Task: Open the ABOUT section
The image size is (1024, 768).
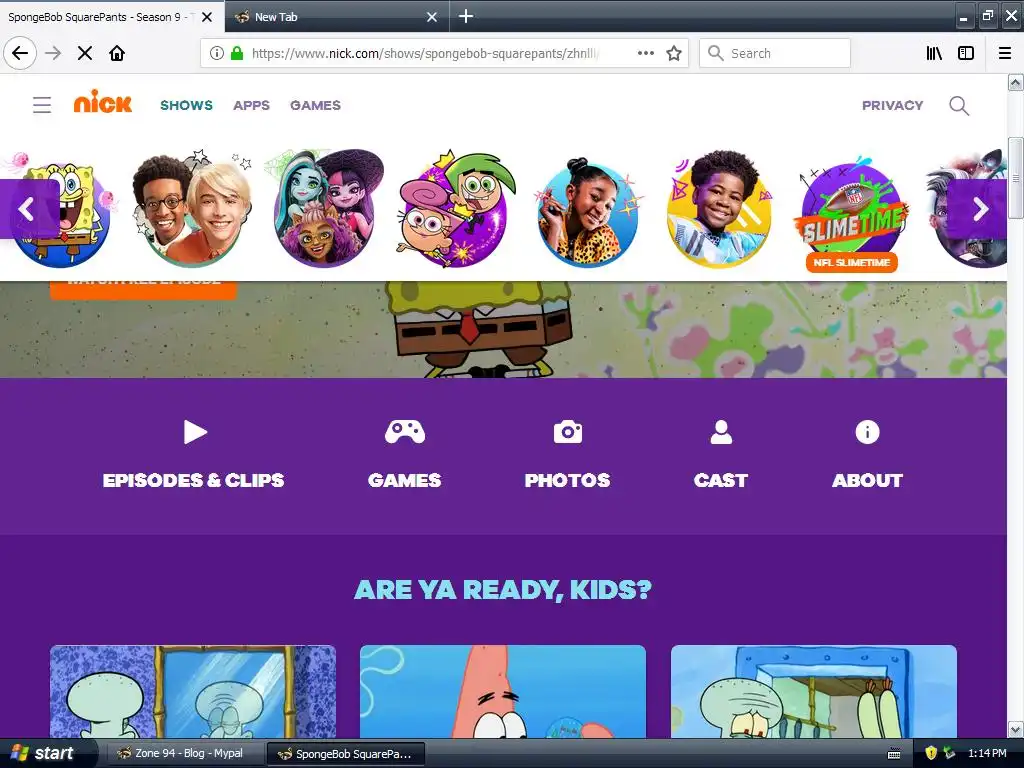Action: pyautogui.click(x=867, y=480)
